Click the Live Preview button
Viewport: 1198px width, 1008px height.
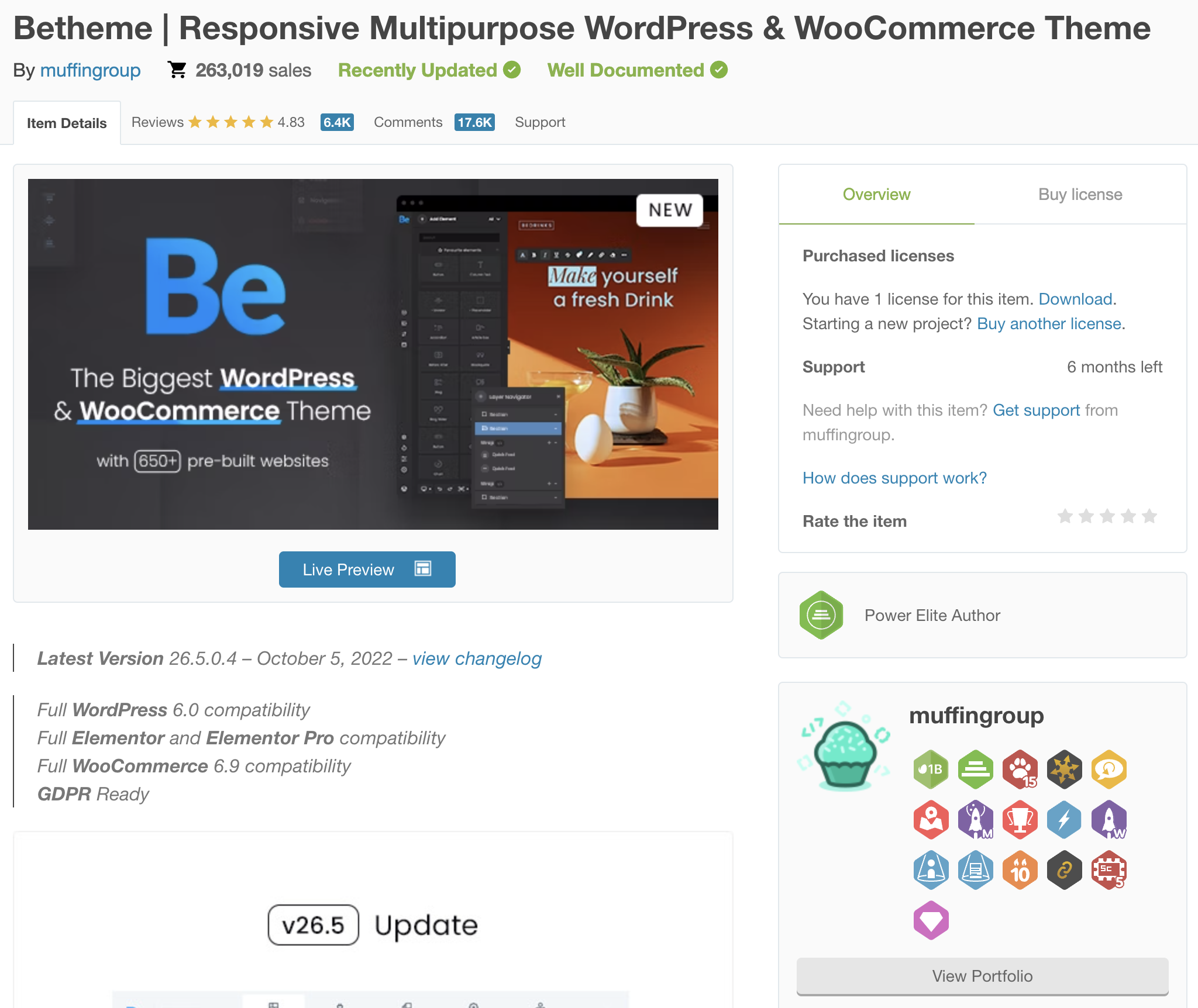pyautogui.click(x=367, y=569)
